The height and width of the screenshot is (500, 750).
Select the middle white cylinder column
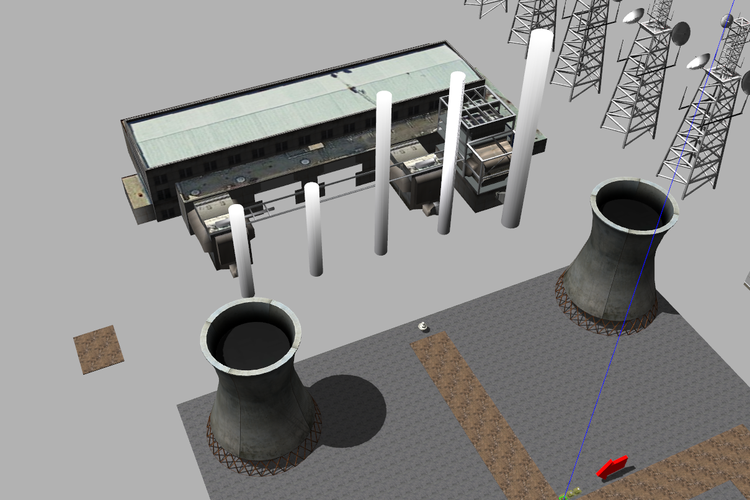pyautogui.click(x=383, y=172)
